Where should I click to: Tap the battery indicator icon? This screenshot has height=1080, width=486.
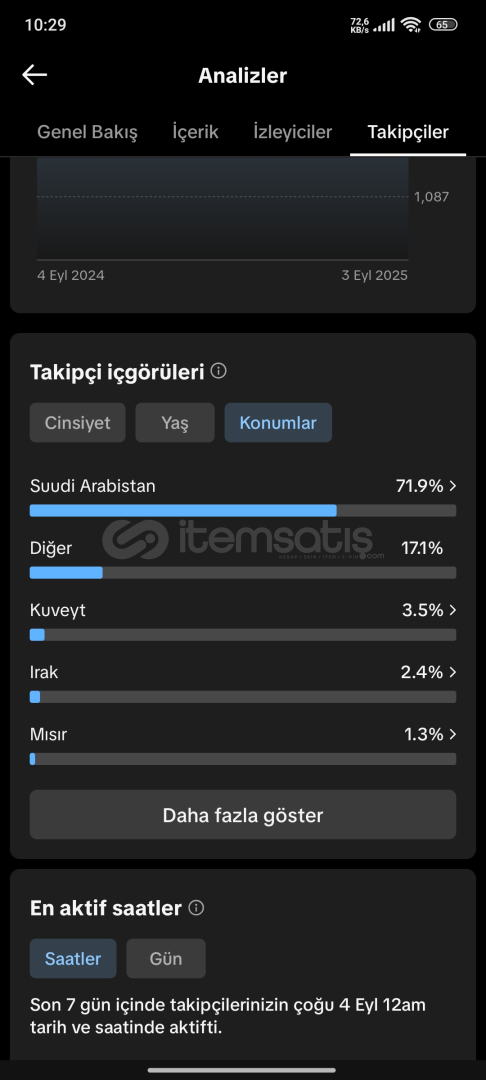coord(443,25)
